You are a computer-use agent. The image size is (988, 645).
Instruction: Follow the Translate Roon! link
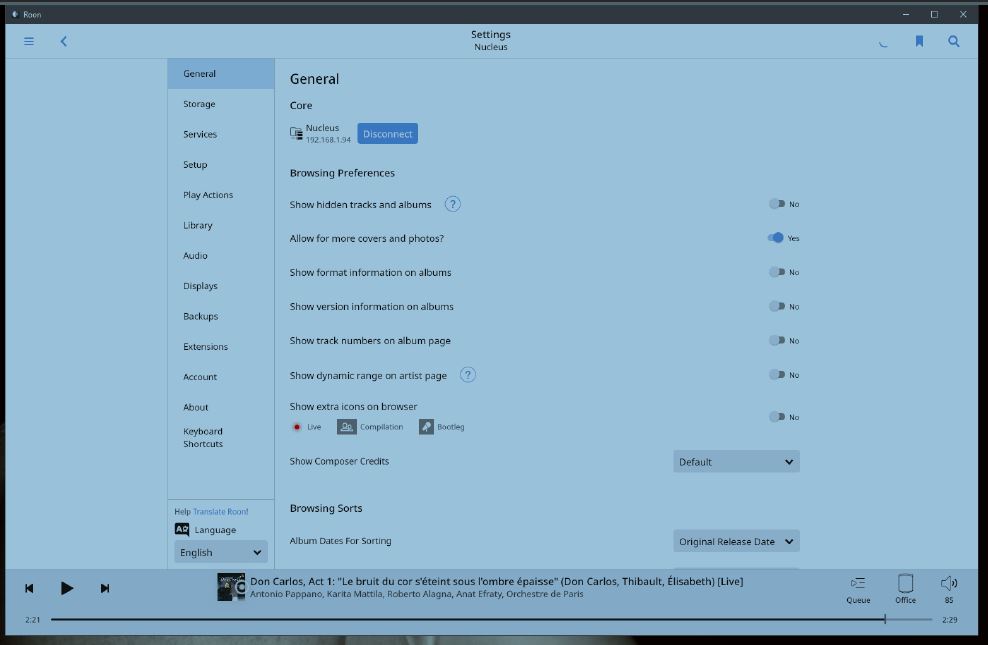[x=221, y=511]
